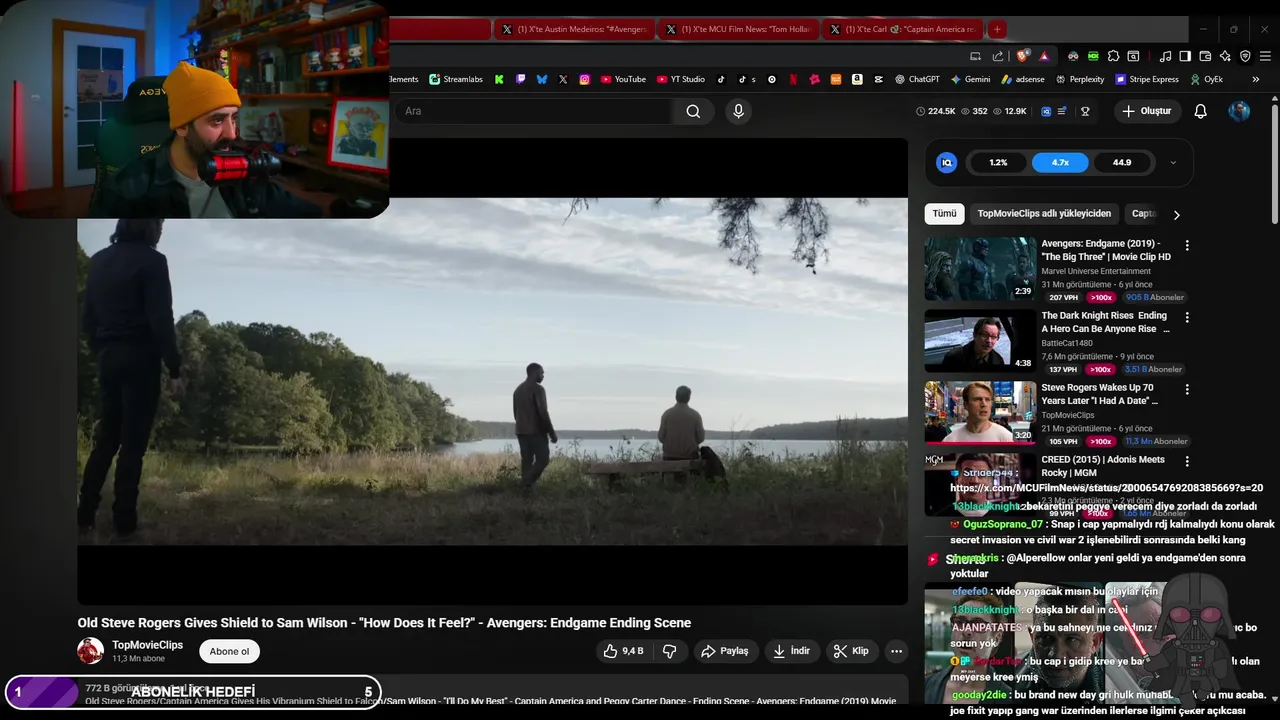
Task: Click the TopMovieClips channel avatar
Action: [90, 651]
